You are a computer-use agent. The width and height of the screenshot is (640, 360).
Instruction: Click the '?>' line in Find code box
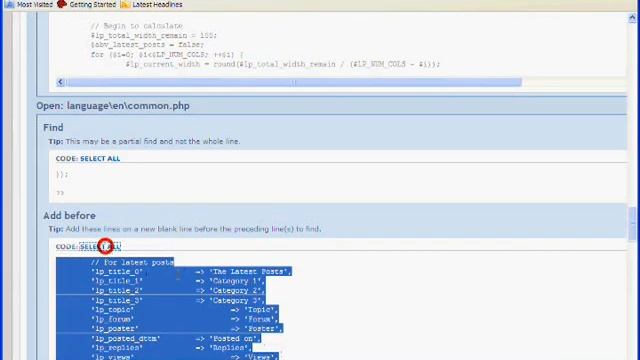(60, 193)
